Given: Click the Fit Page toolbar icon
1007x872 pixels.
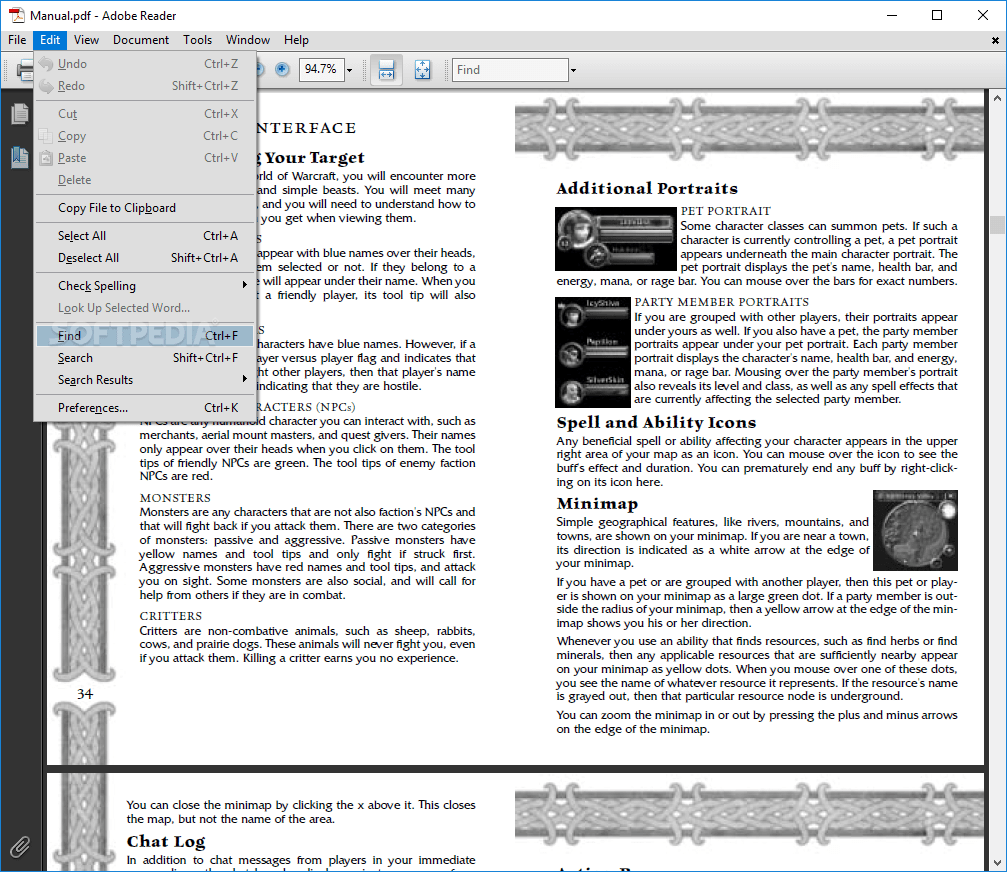Looking at the screenshot, I should (x=423, y=69).
